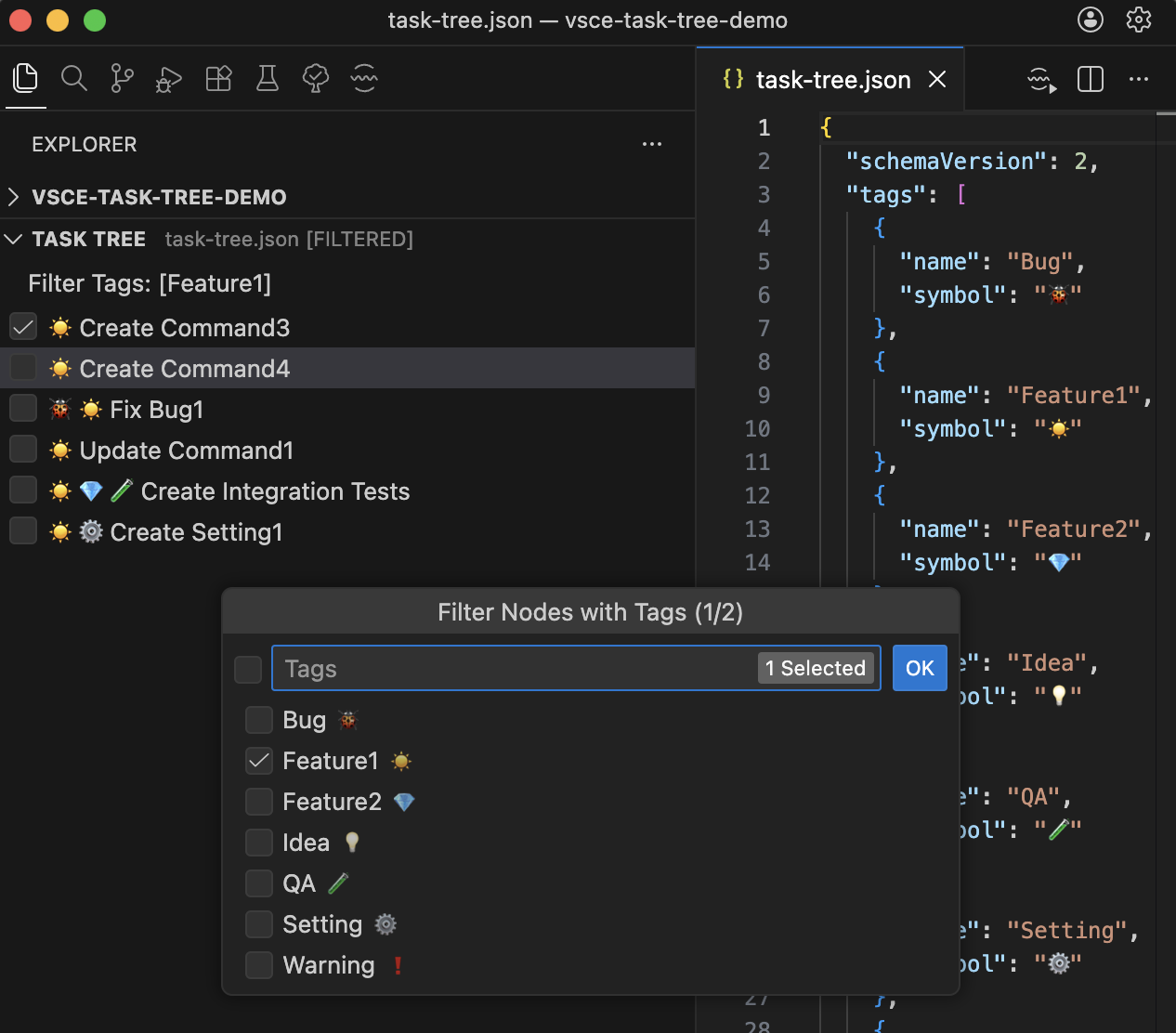Screen dimensions: 1176x1033
Task: Check the Create Command4 task checkbox
Action: point(23,368)
